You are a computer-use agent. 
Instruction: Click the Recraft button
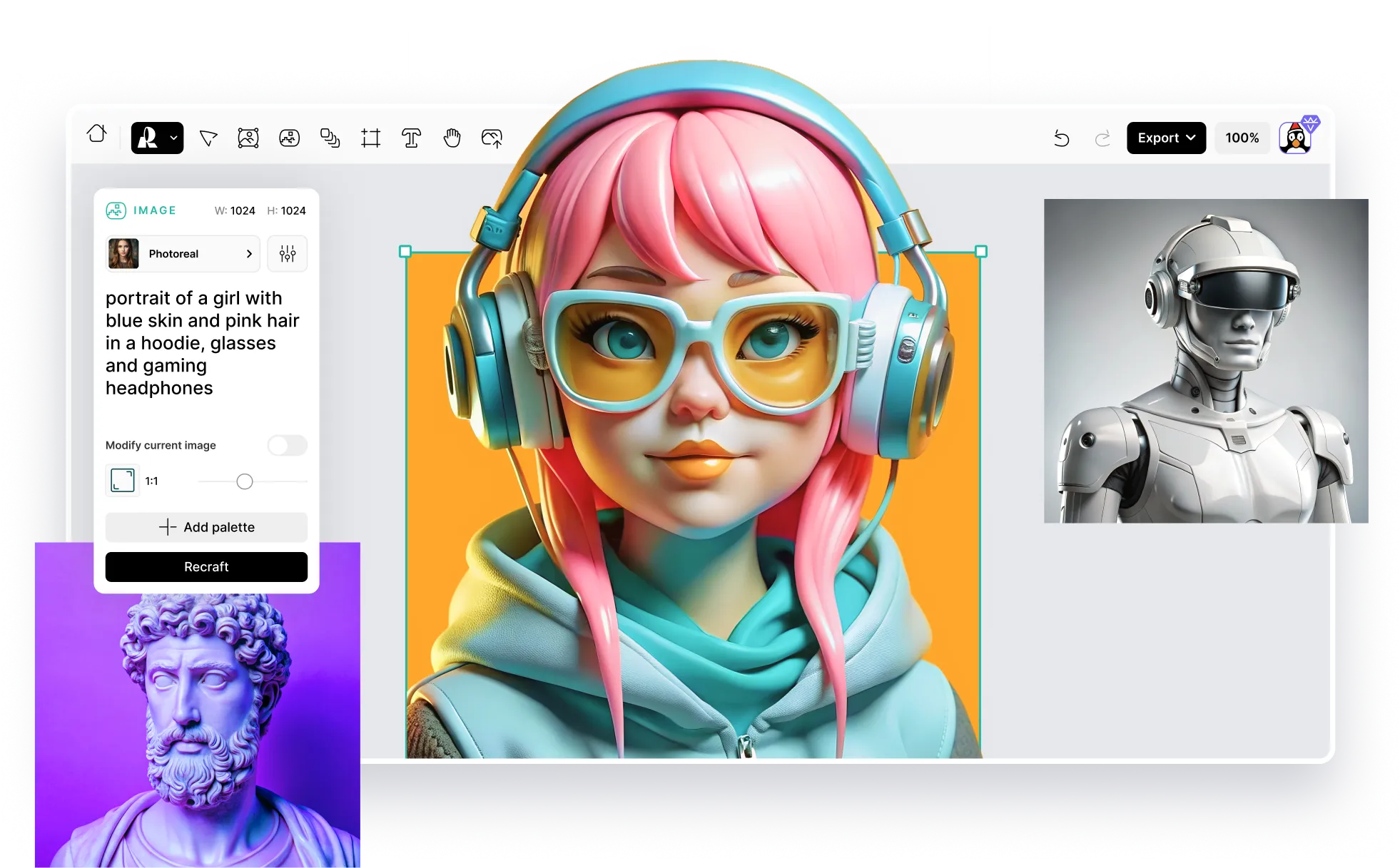206,567
